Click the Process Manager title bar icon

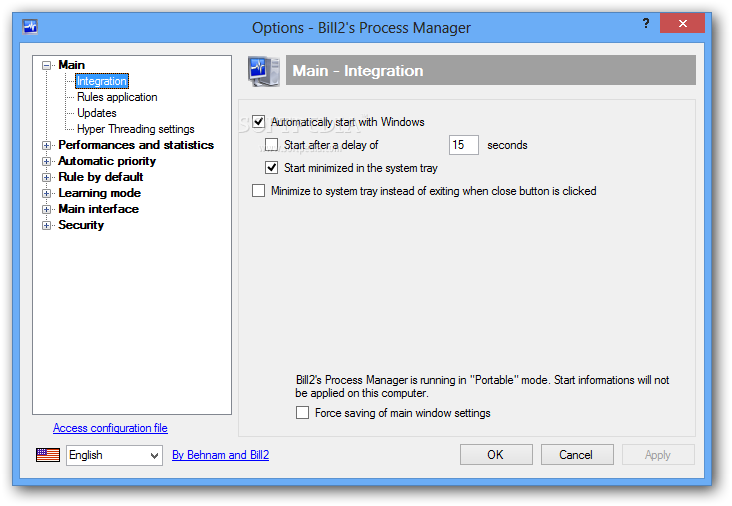click(x=30, y=27)
